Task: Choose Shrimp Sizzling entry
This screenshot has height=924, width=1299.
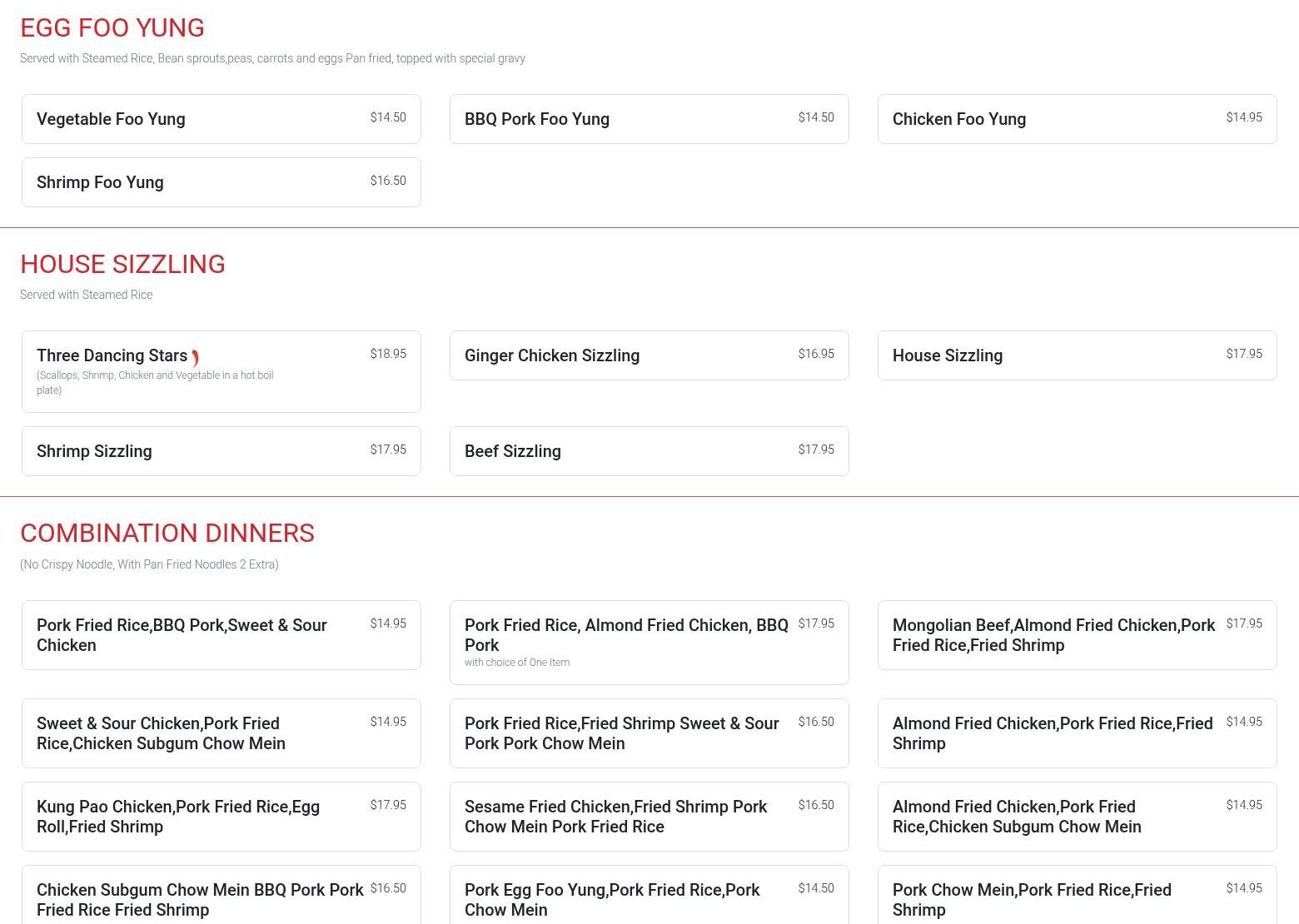Action: click(x=221, y=451)
